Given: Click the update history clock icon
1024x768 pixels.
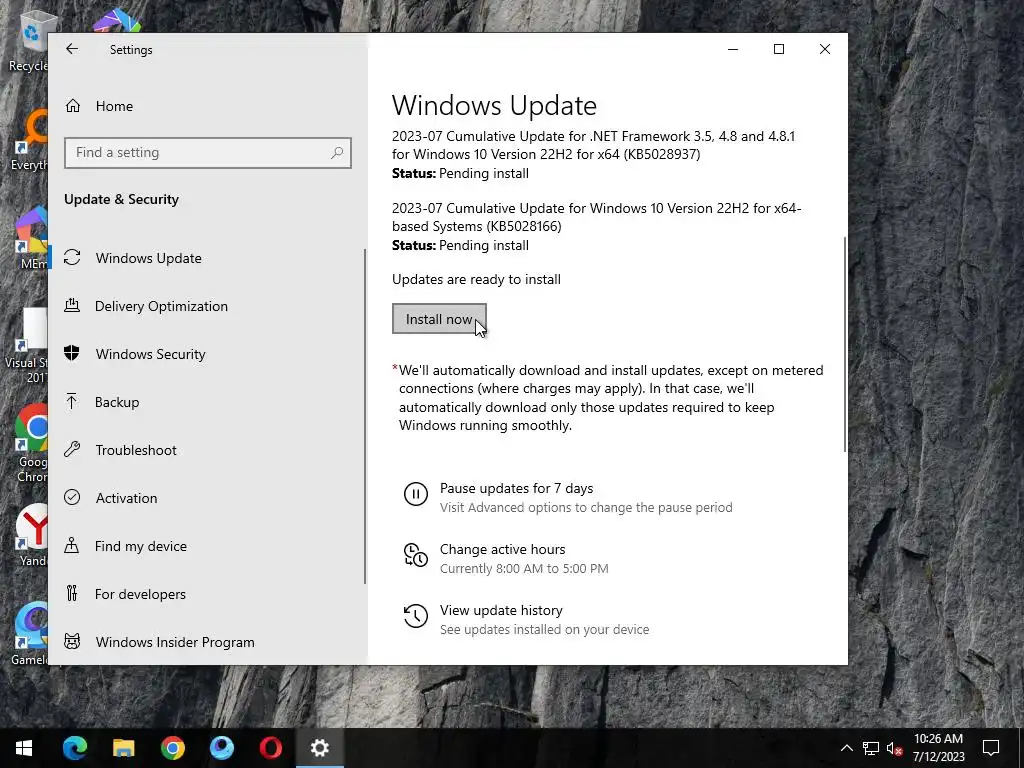Looking at the screenshot, I should coord(415,616).
